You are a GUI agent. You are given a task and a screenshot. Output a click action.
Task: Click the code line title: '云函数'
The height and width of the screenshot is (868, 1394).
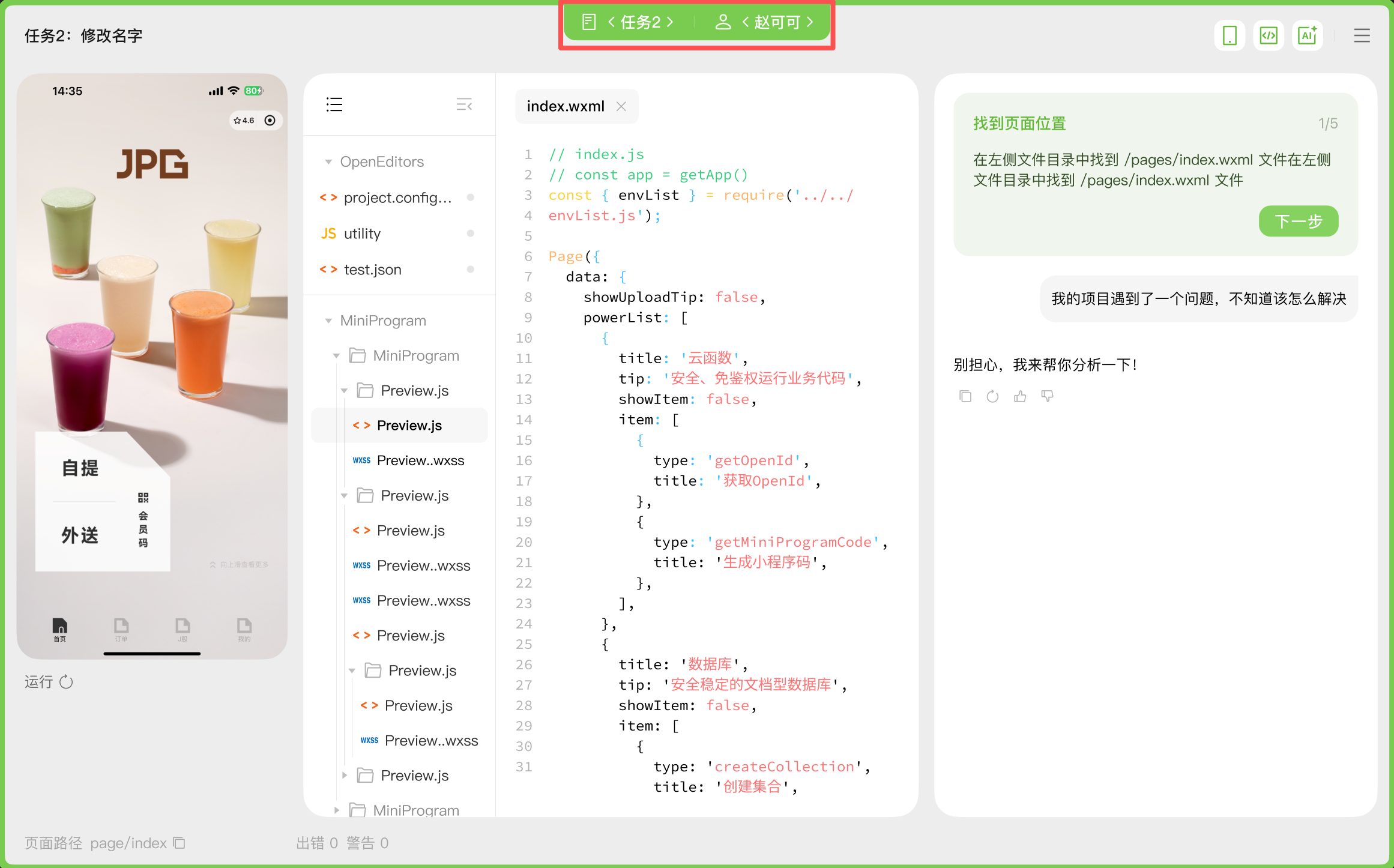coord(683,358)
